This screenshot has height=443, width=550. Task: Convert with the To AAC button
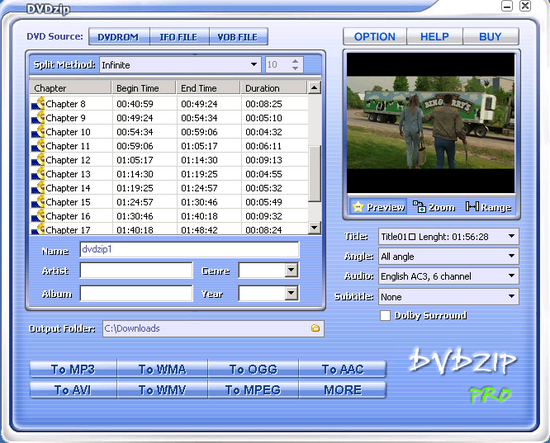(343, 369)
